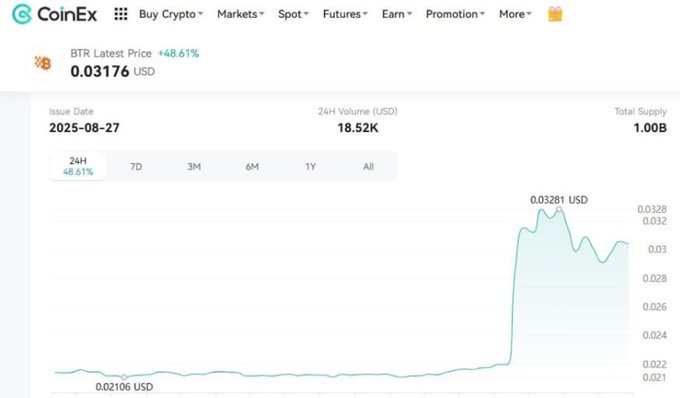Image resolution: width=680 pixels, height=398 pixels.
Task: Click the 0.028 axis label
Action: [x=655, y=278]
